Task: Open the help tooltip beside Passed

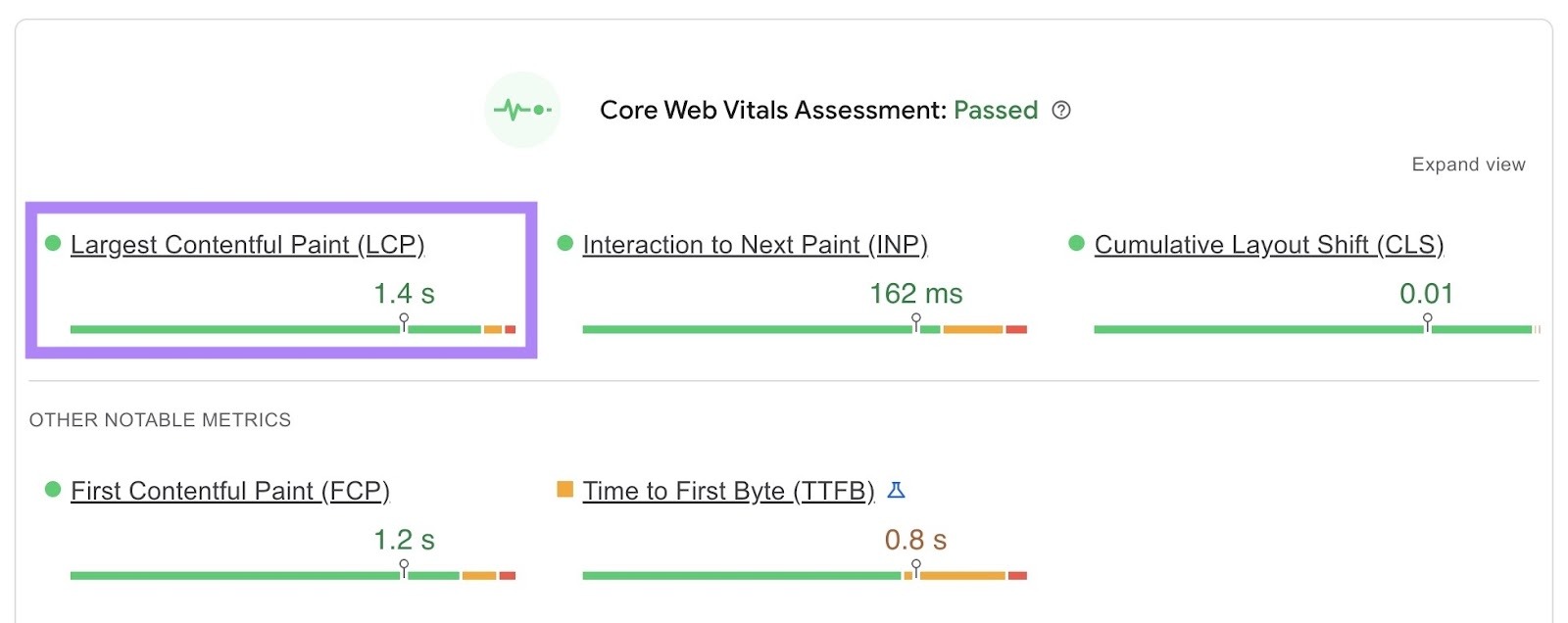Action: point(1063,111)
